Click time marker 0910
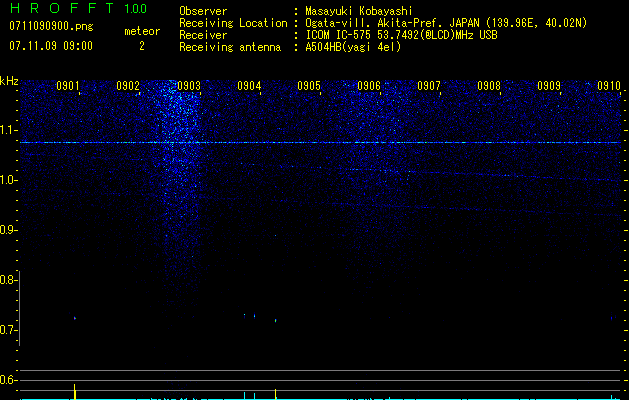629x400 pixels. pyautogui.click(x=609, y=86)
